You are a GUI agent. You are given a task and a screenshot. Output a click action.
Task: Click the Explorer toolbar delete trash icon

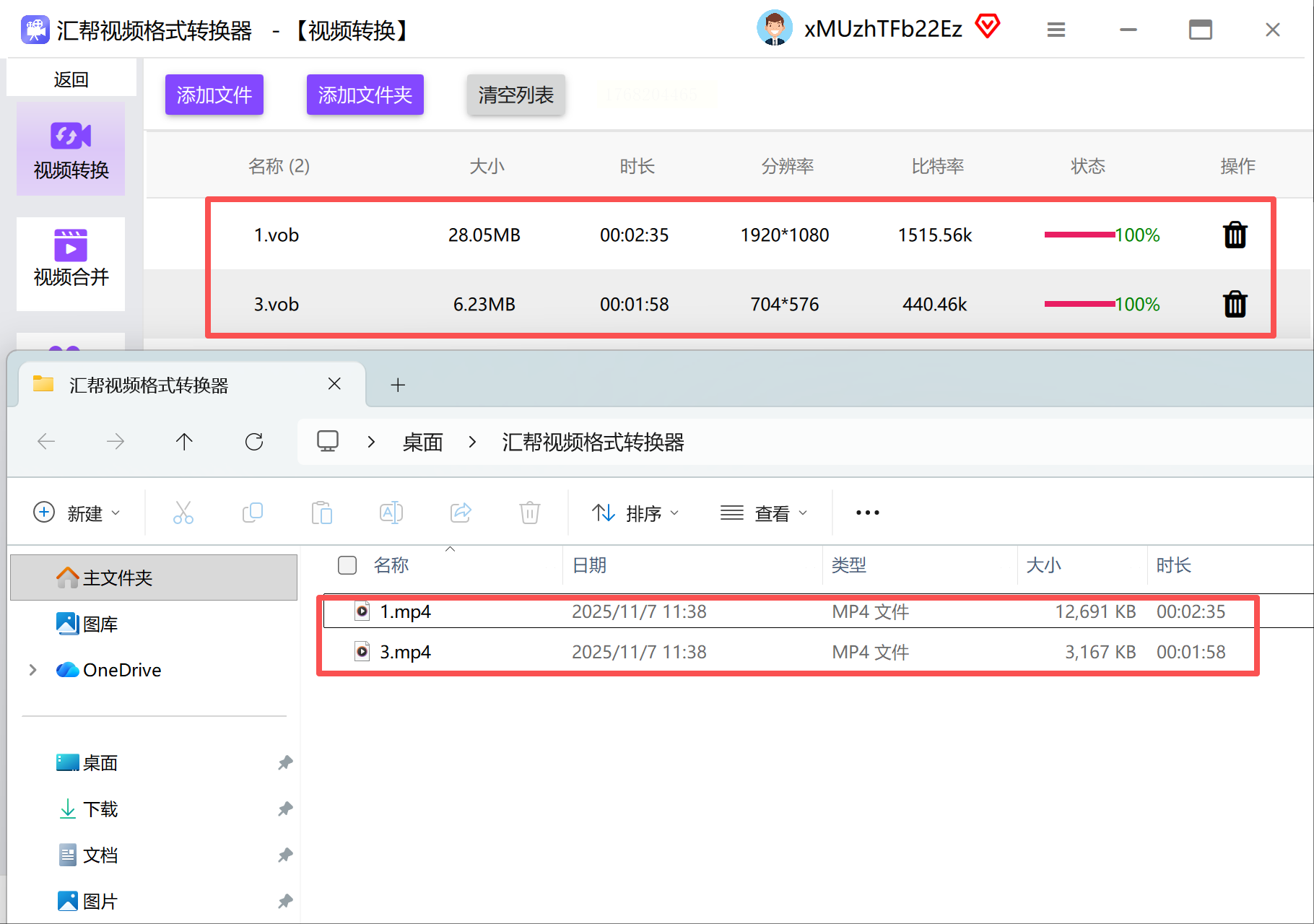(x=530, y=513)
